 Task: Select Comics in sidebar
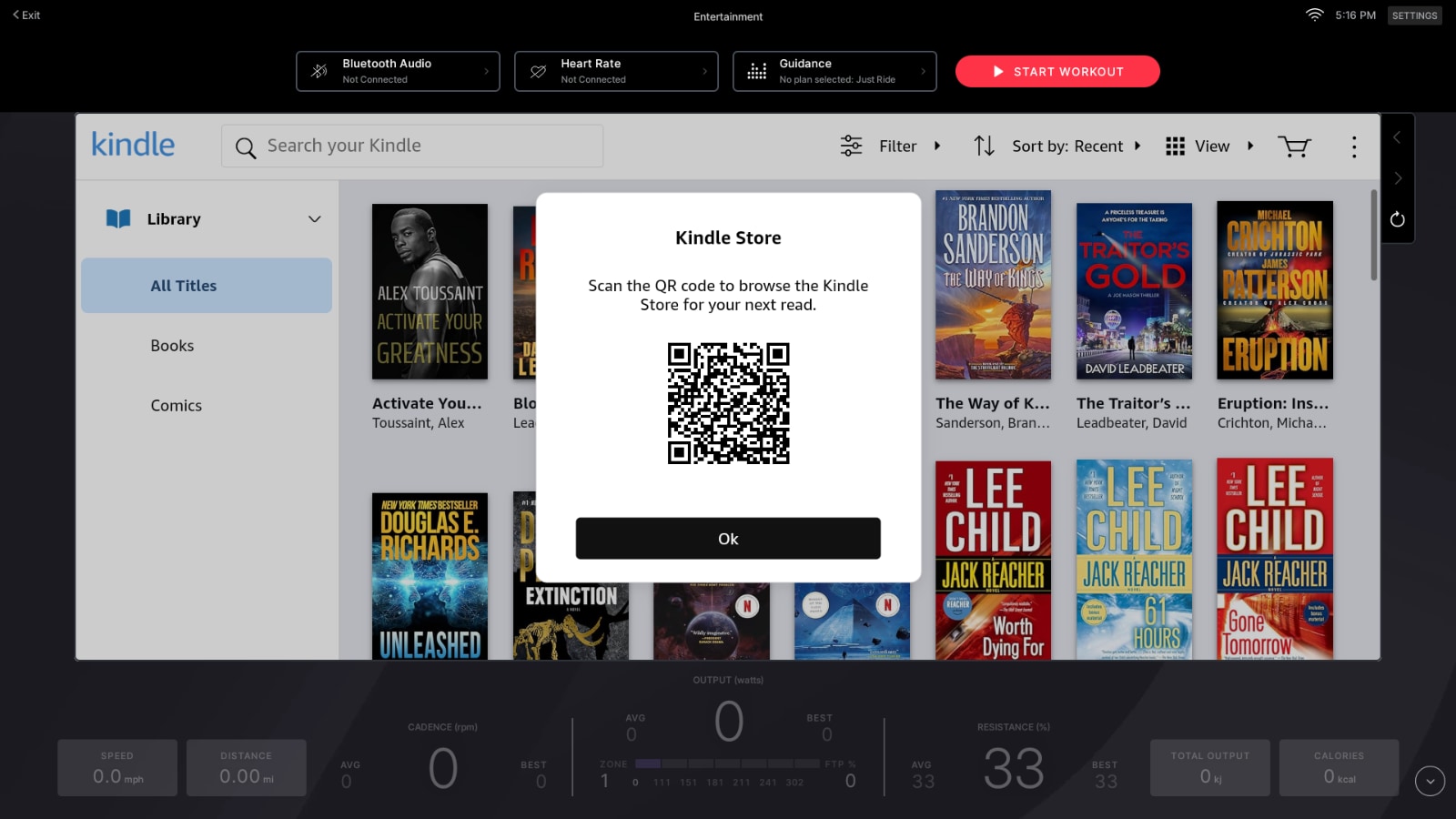(176, 406)
